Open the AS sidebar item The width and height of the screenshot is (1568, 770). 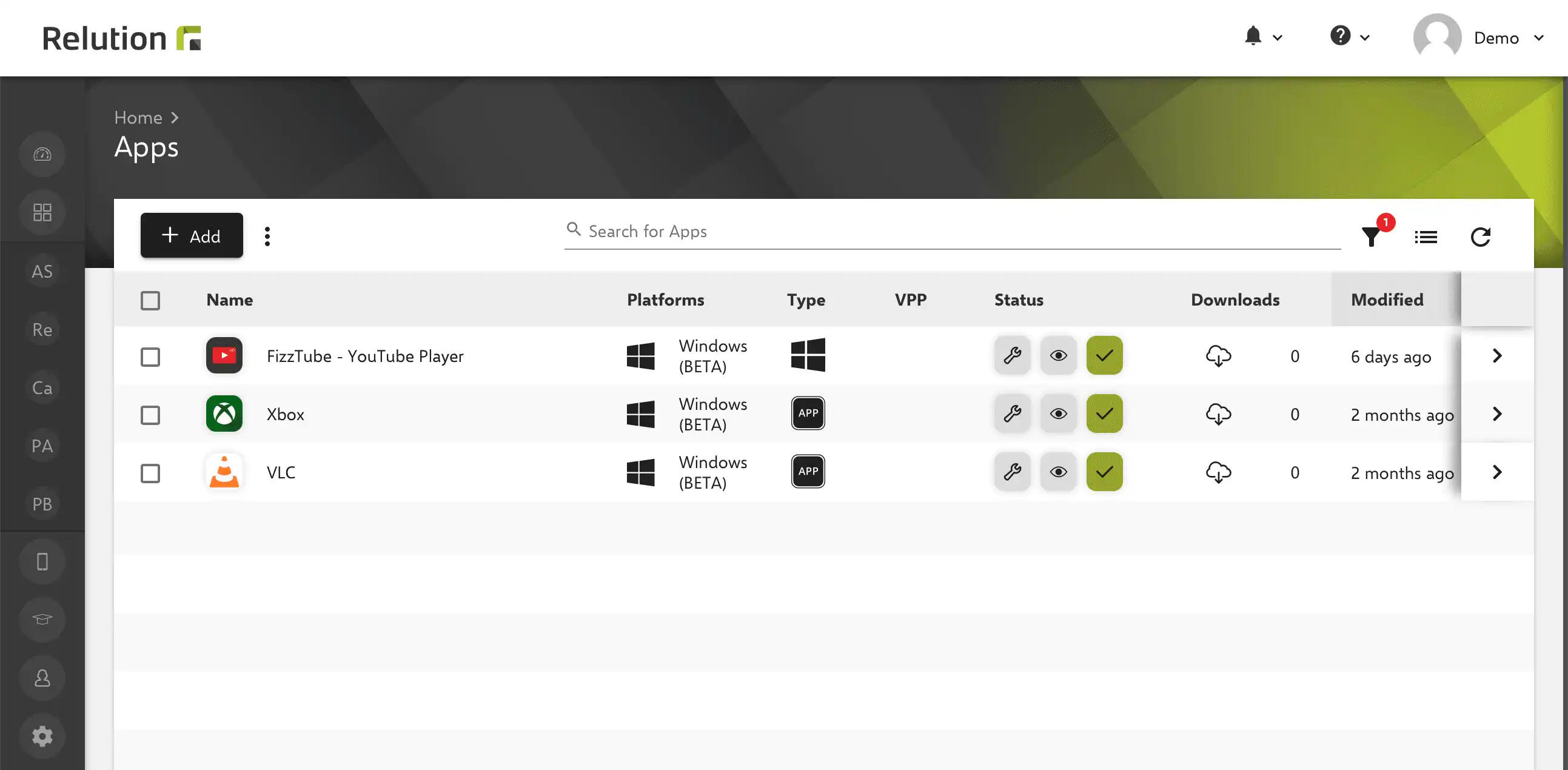pos(42,272)
